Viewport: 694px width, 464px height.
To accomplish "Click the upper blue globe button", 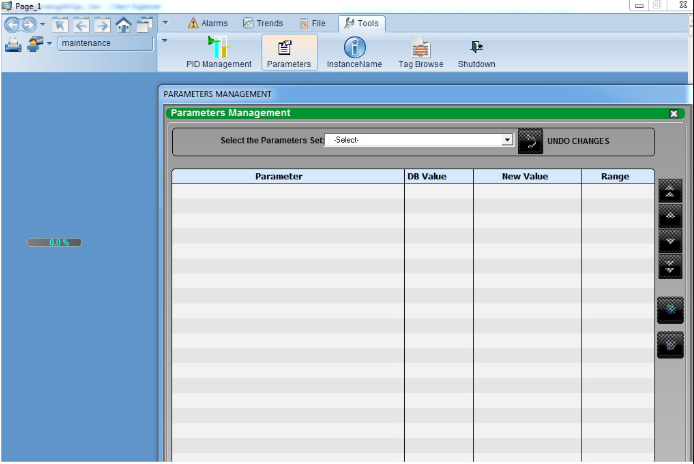I will pyautogui.click(x=670, y=310).
